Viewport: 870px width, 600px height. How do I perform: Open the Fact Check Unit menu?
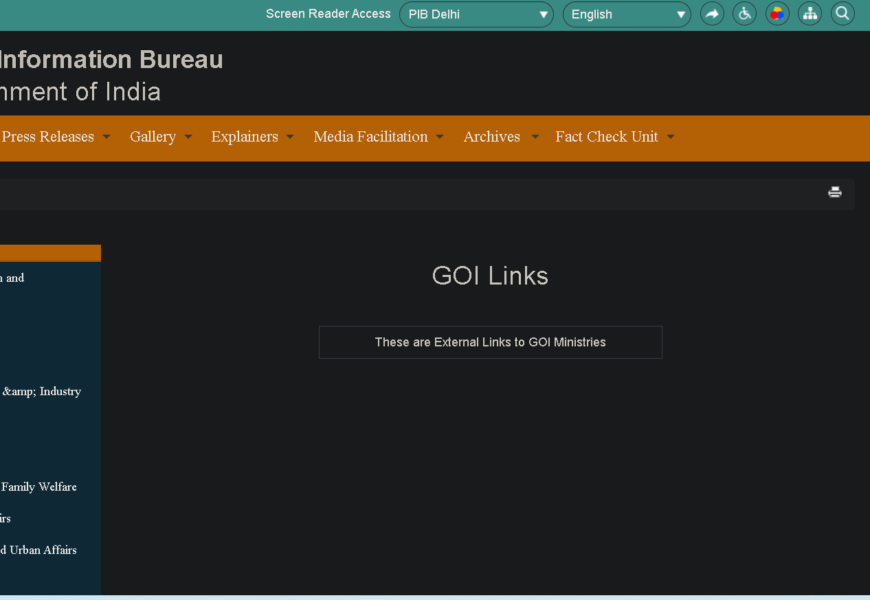(x=607, y=137)
